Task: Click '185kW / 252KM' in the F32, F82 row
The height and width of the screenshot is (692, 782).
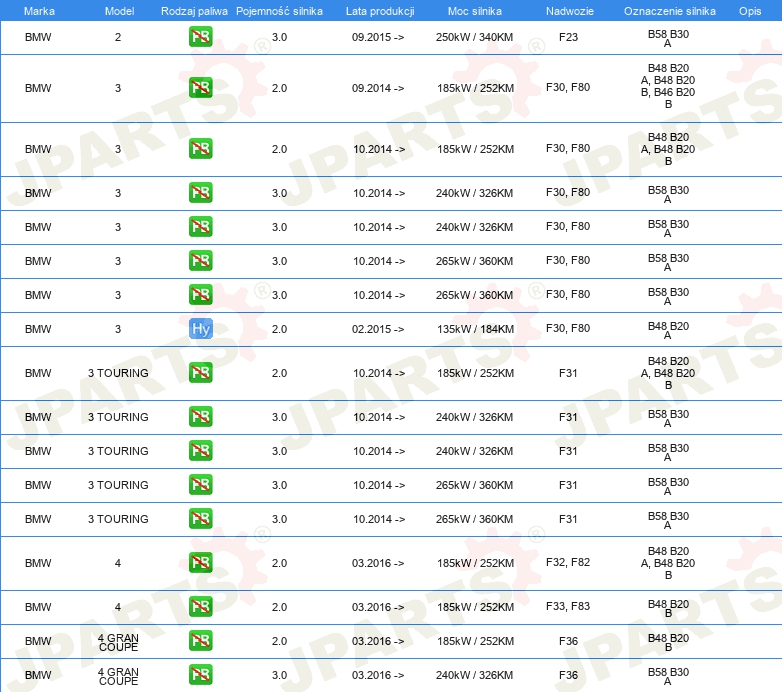Action: click(475, 563)
